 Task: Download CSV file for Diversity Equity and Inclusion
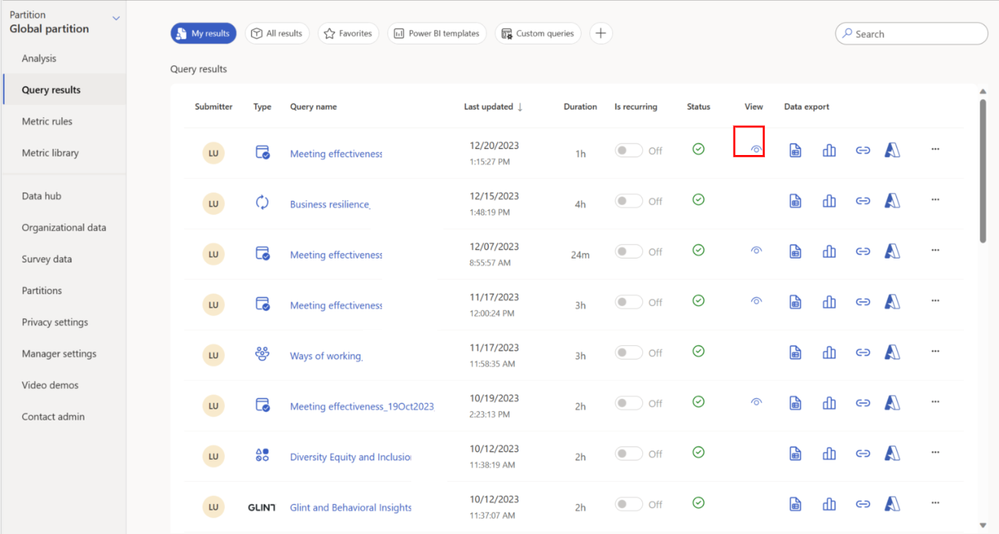pos(795,454)
